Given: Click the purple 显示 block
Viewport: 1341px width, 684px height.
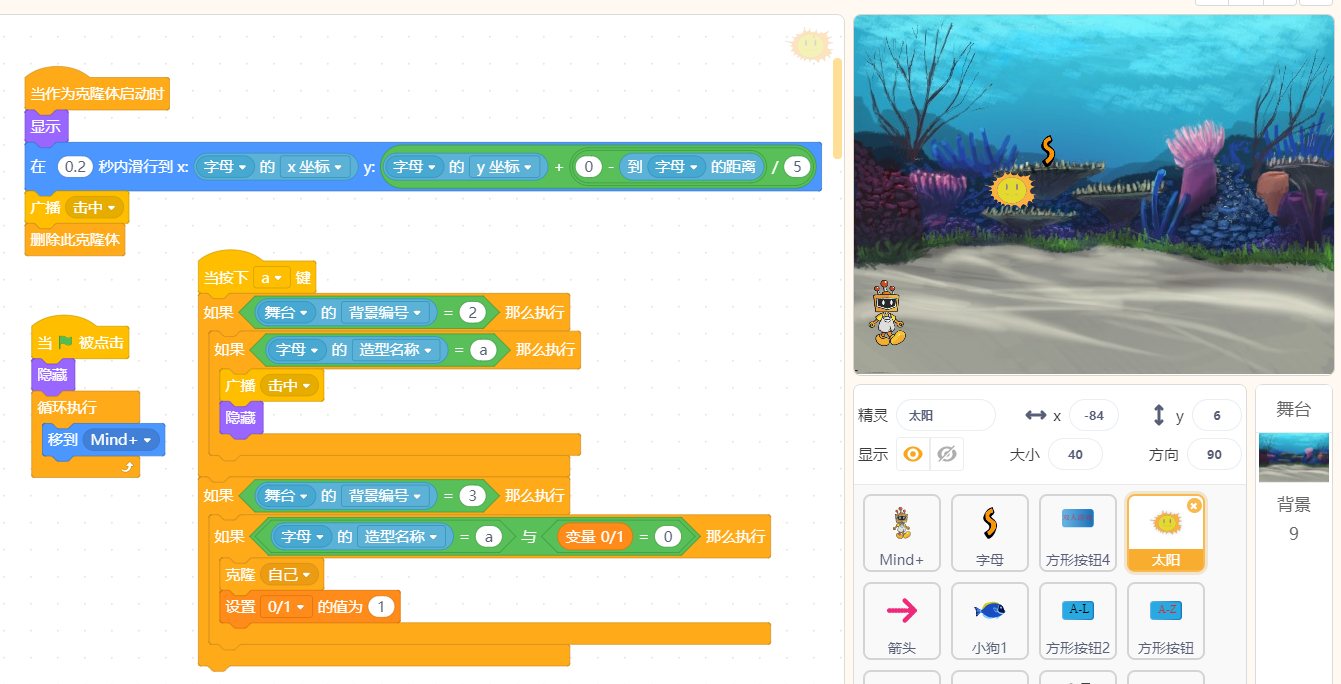Looking at the screenshot, I should point(46,126).
